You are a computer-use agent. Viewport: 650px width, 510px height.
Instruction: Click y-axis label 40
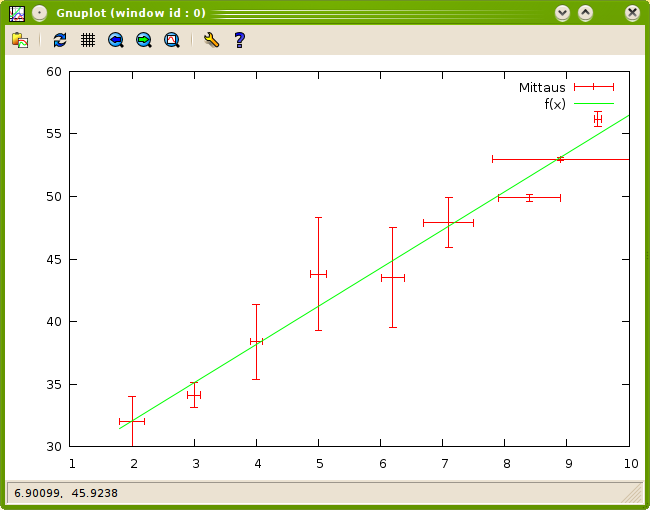point(54,321)
